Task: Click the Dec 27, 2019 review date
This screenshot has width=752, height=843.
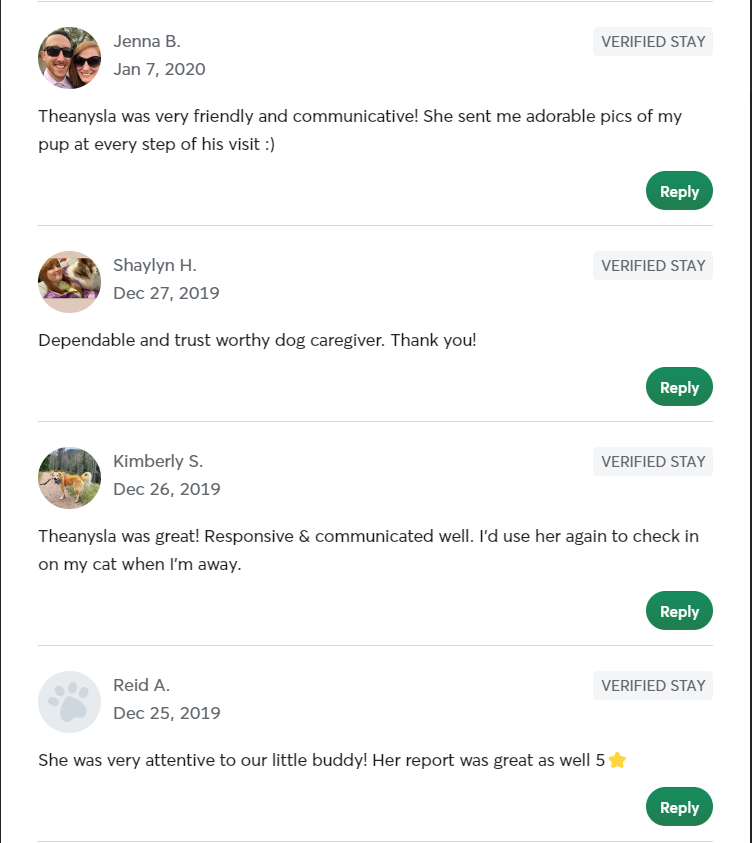Action: (166, 293)
